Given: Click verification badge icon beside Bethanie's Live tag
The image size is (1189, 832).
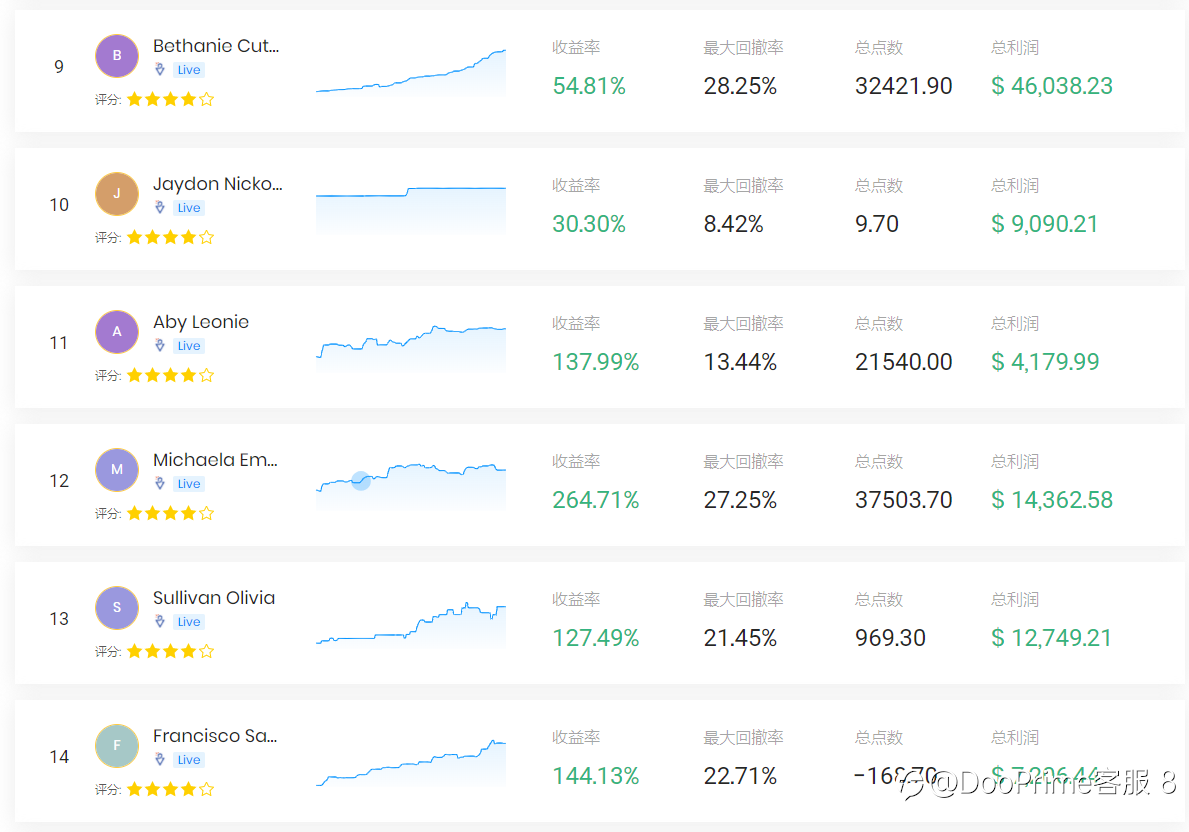Looking at the screenshot, I should pyautogui.click(x=160, y=70).
